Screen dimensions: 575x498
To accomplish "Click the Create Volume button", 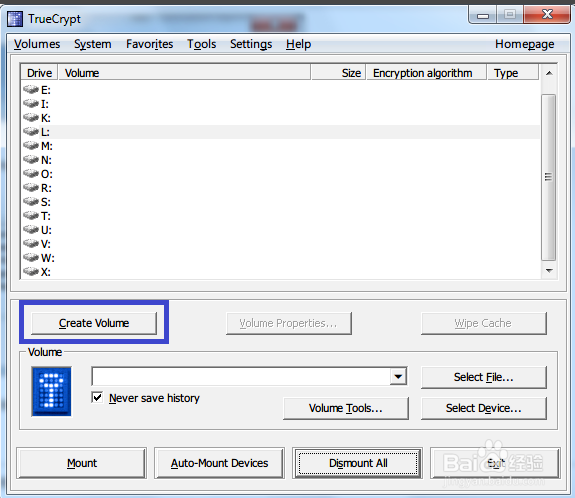I will tap(94, 323).
